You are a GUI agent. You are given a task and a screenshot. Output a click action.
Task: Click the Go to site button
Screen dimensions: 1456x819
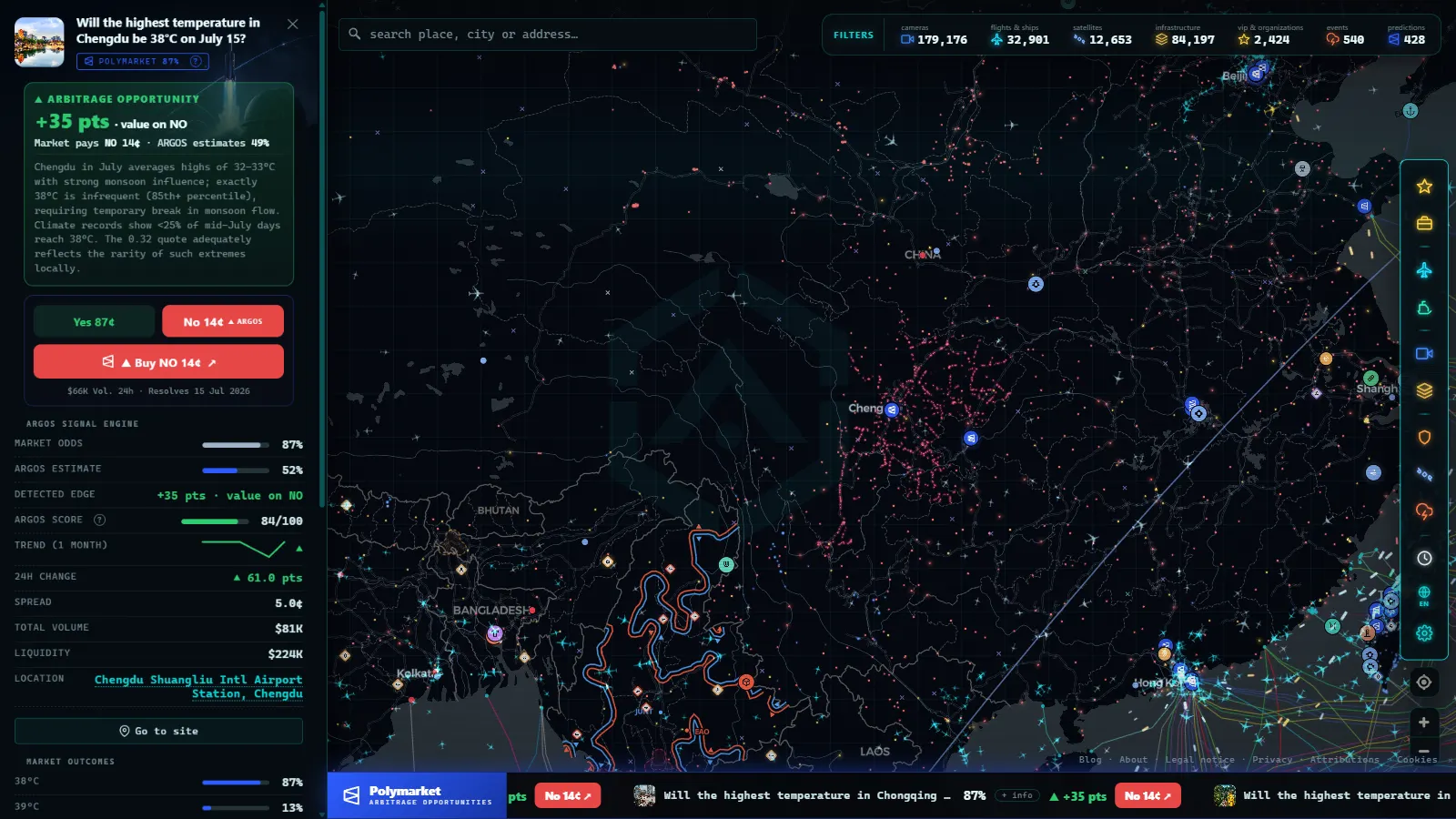pyautogui.click(x=158, y=731)
